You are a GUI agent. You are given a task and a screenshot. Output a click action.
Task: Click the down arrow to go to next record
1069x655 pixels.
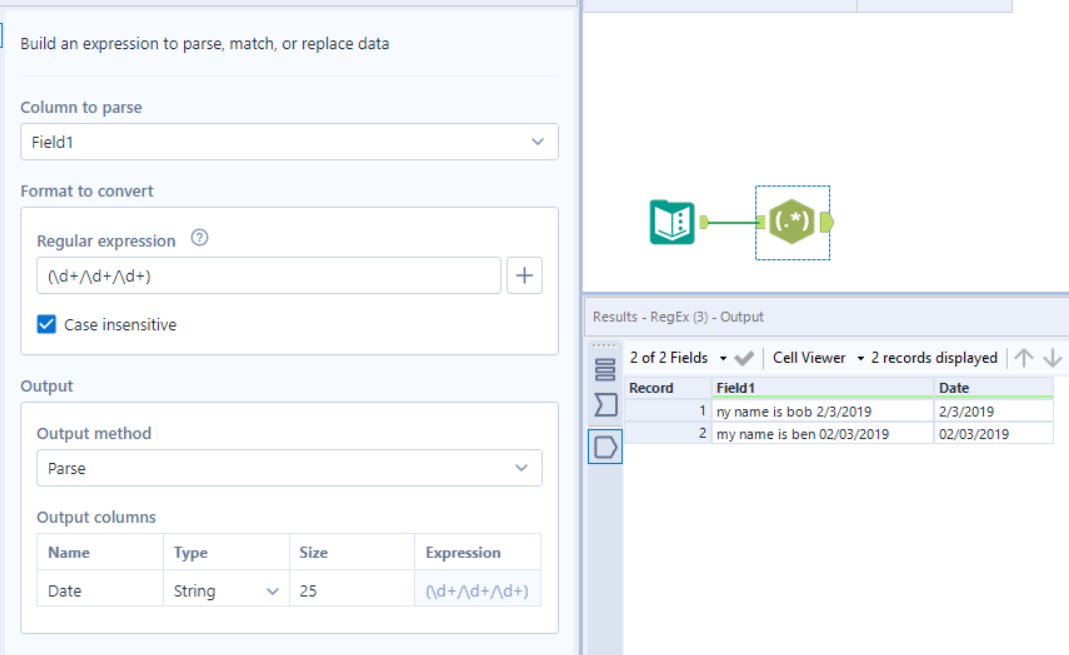(1050, 357)
